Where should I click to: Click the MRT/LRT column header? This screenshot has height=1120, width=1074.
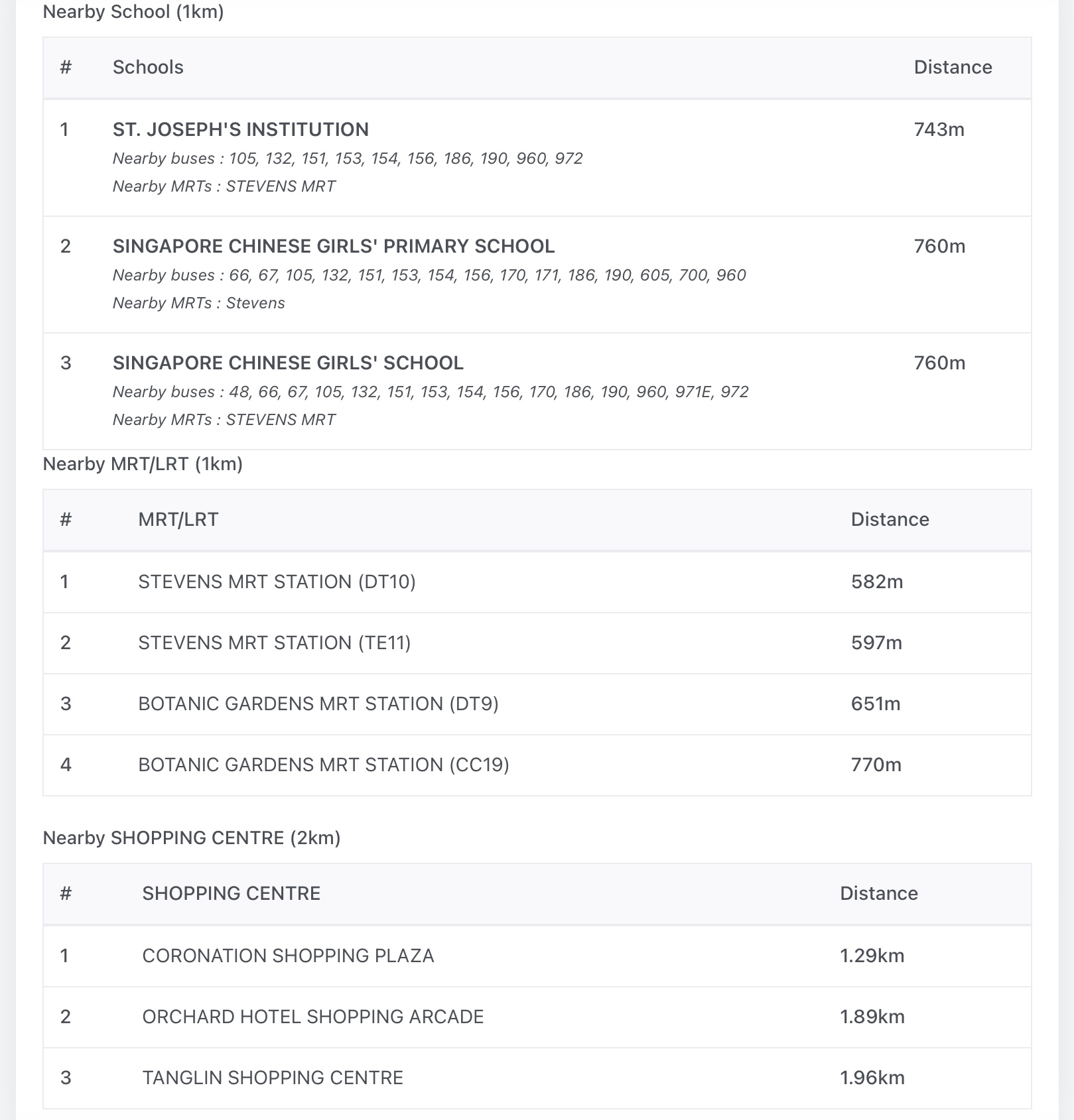pyautogui.click(x=178, y=519)
